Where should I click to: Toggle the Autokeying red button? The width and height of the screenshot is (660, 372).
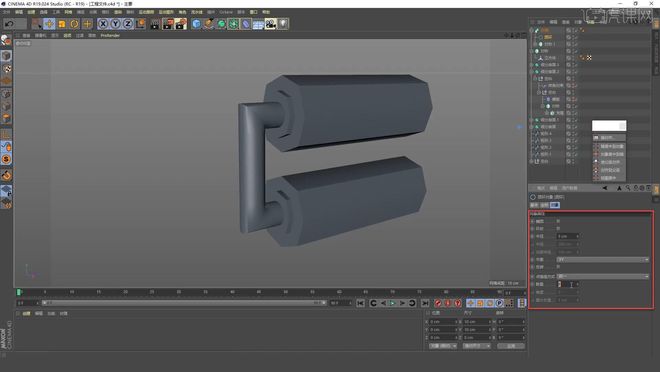447,303
